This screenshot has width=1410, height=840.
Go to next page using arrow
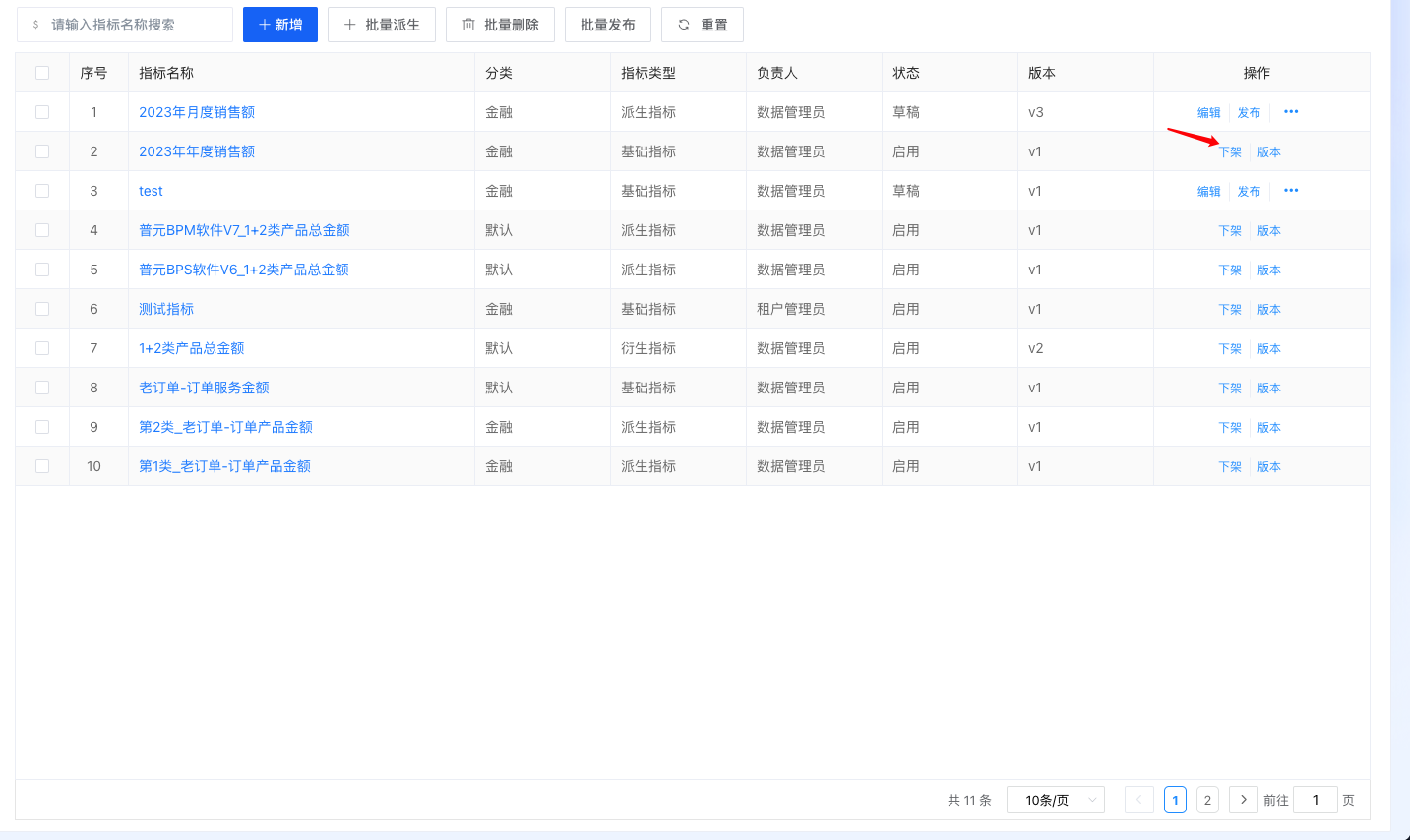(x=1244, y=800)
